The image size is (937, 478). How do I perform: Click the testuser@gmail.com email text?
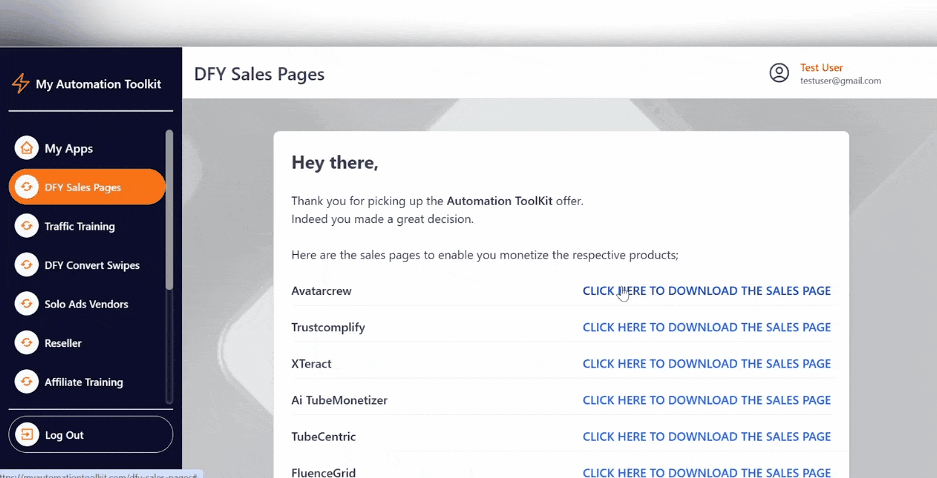(840, 81)
